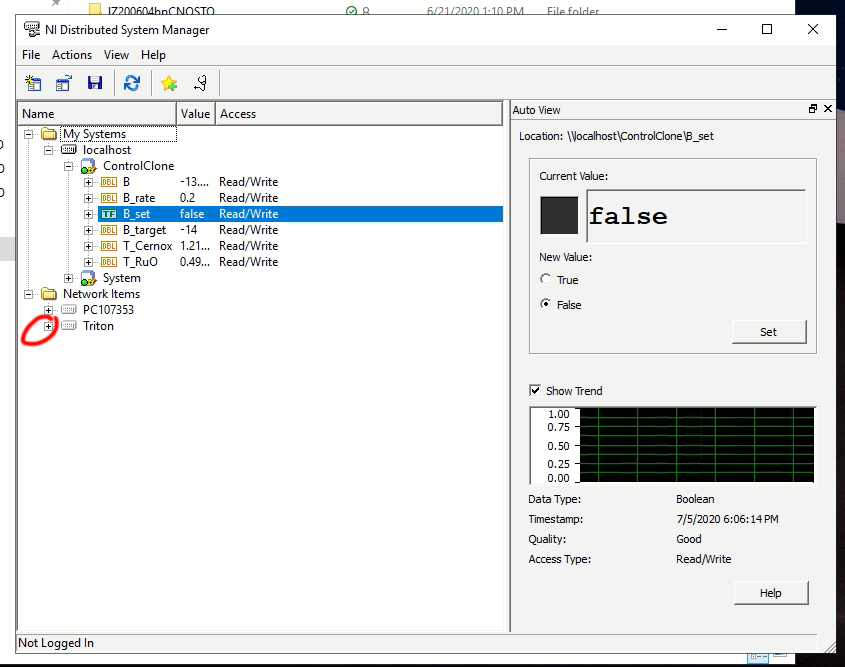Click the timestamp 7/5/2020 6:06:14 PM
This screenshot has height=667, width=845.
[x=728, y=519]
